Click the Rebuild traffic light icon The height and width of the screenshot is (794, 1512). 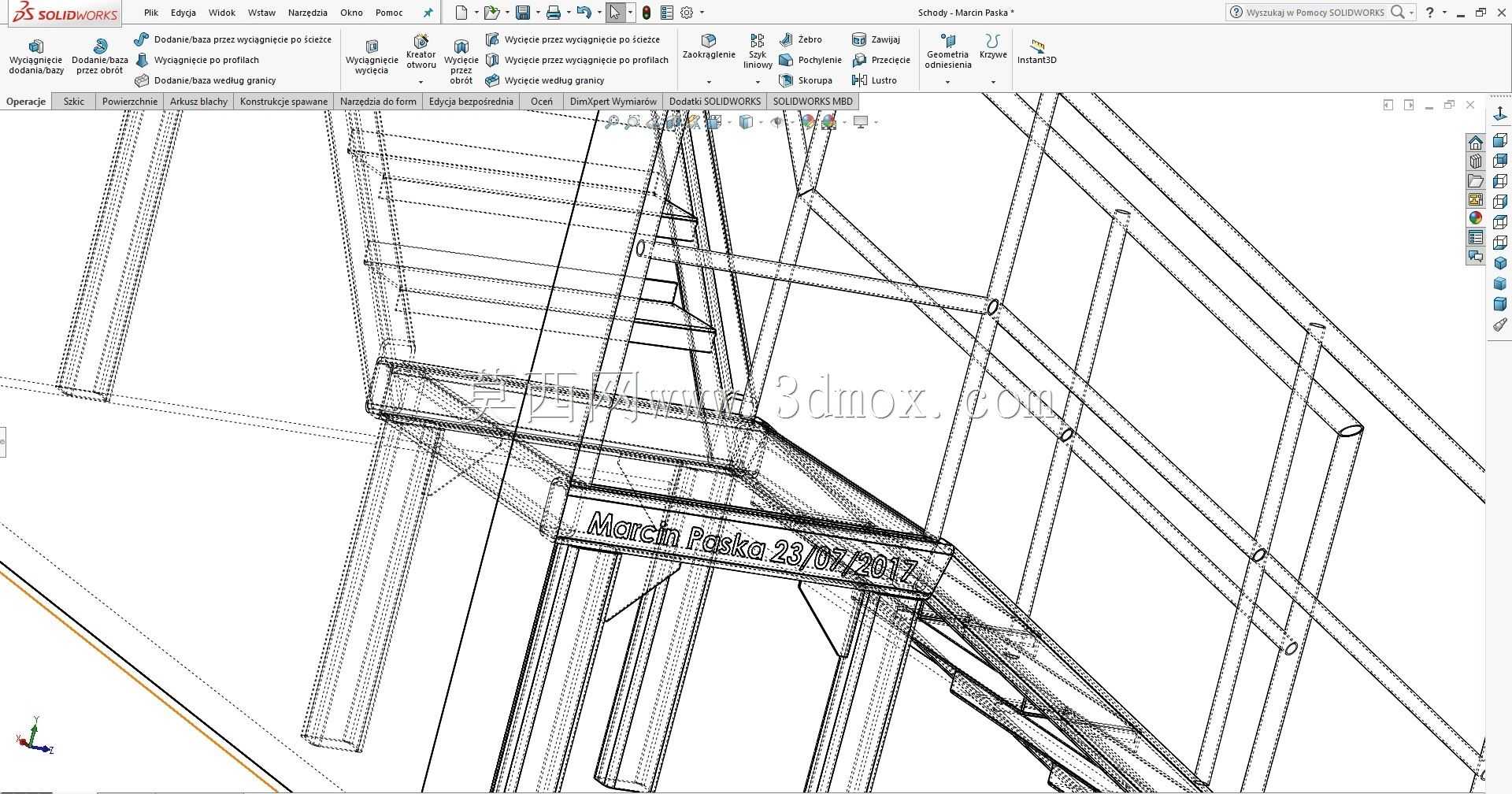pyautogui.click(x=647, y=13)
